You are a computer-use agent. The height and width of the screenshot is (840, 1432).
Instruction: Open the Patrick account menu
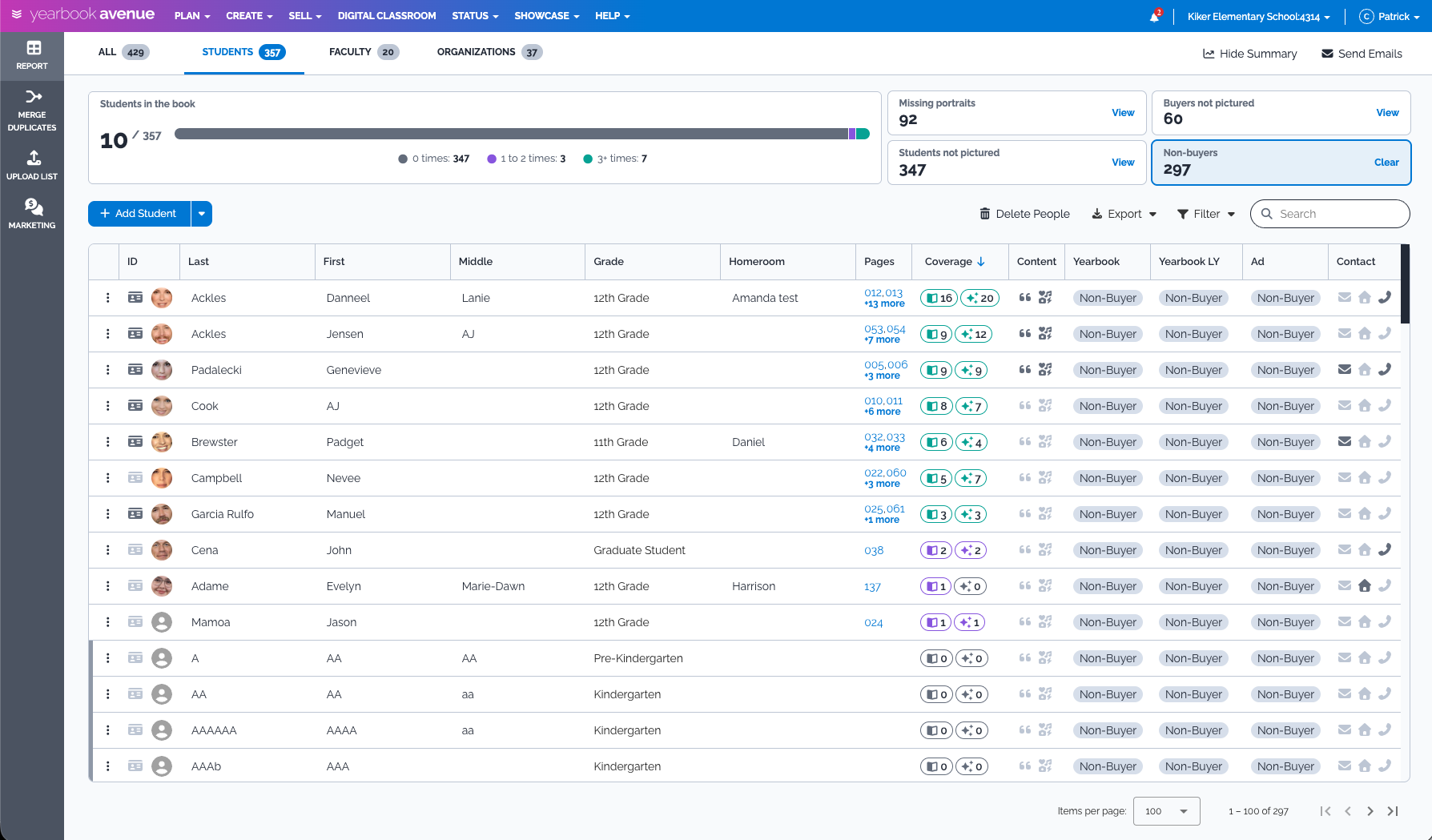tap(1390, 16)
